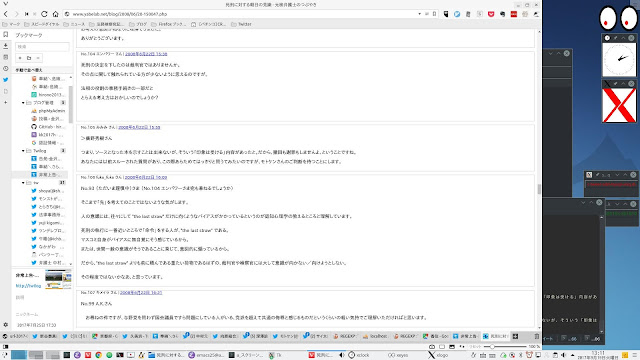Viewport: 640px width, 360px height.
Task: Collapse the tw bookmark folder
Action: point(23,183)
